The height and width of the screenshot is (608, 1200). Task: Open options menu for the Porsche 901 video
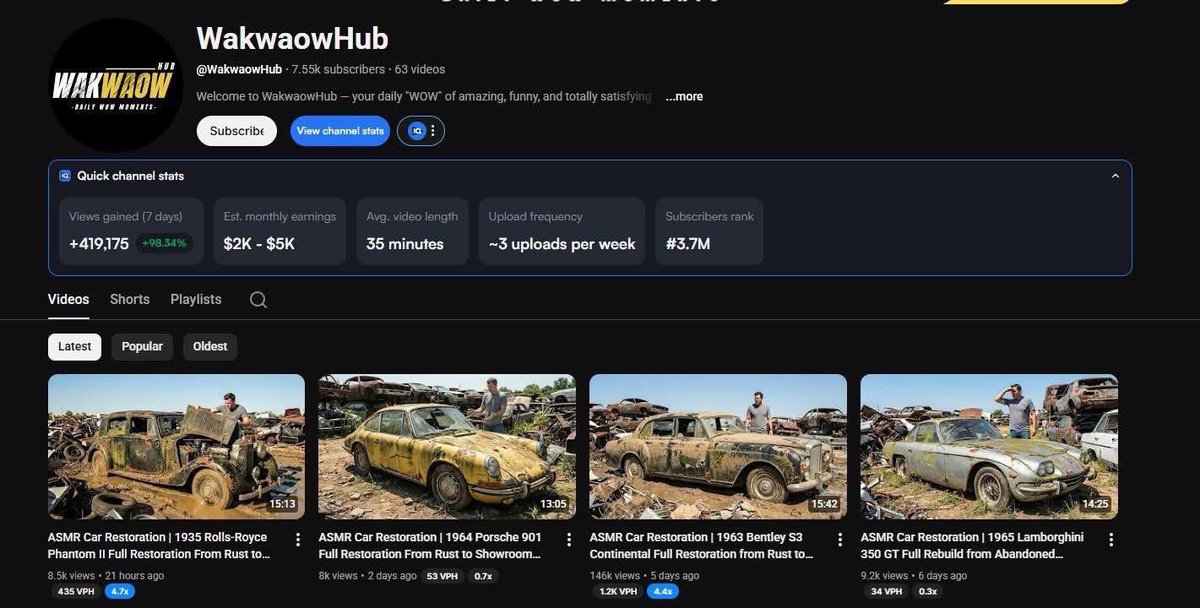point(569,540)
